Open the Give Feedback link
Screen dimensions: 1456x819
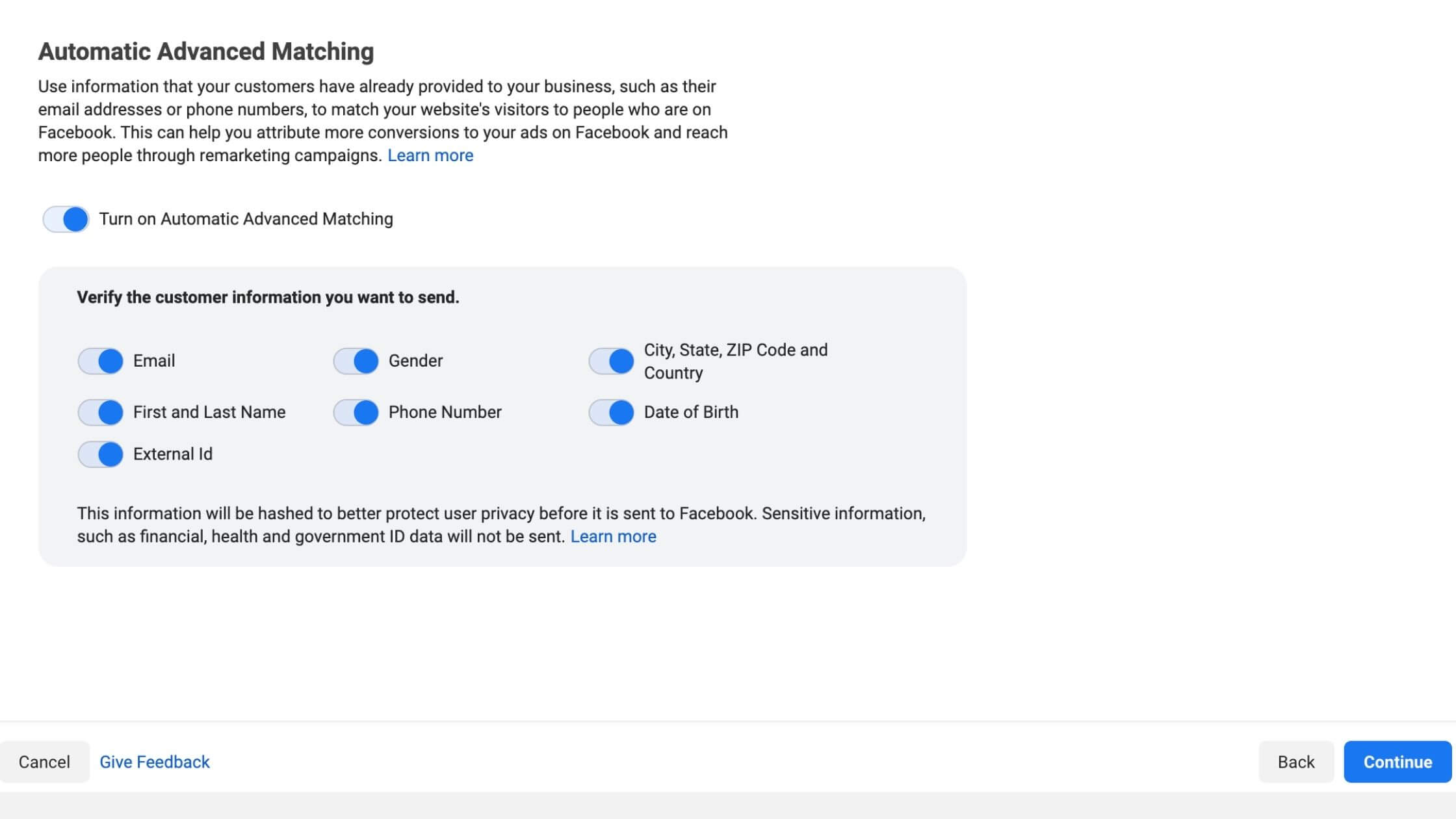155,762
